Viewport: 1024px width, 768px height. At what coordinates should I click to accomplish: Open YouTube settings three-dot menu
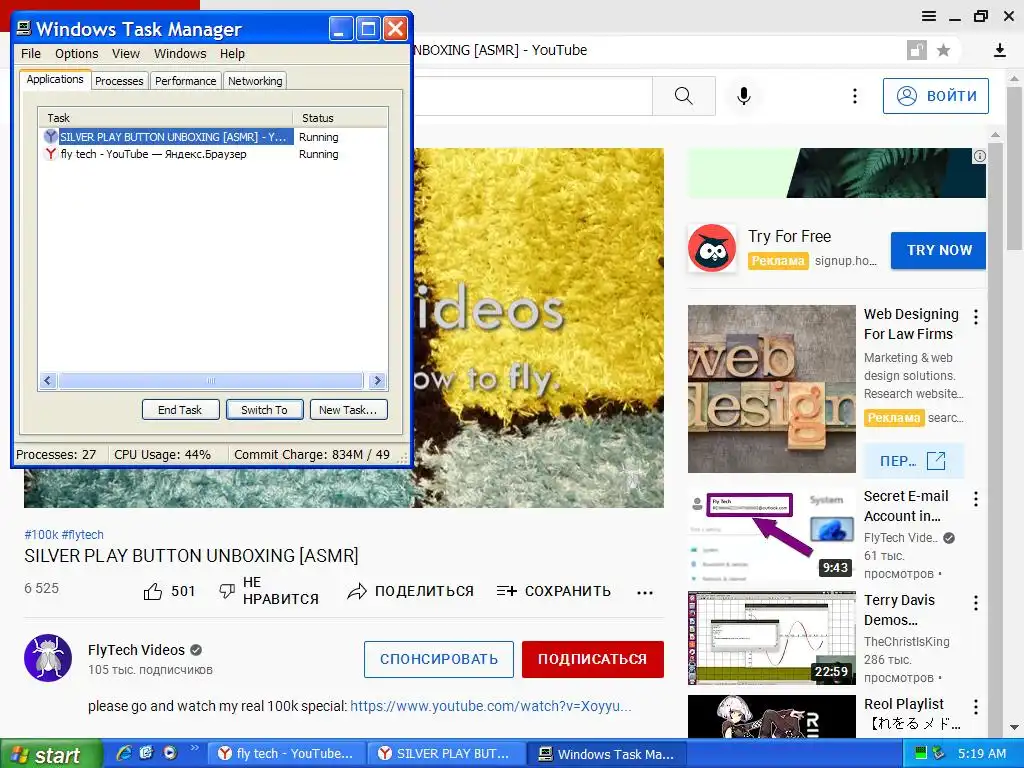pos(854,96)
